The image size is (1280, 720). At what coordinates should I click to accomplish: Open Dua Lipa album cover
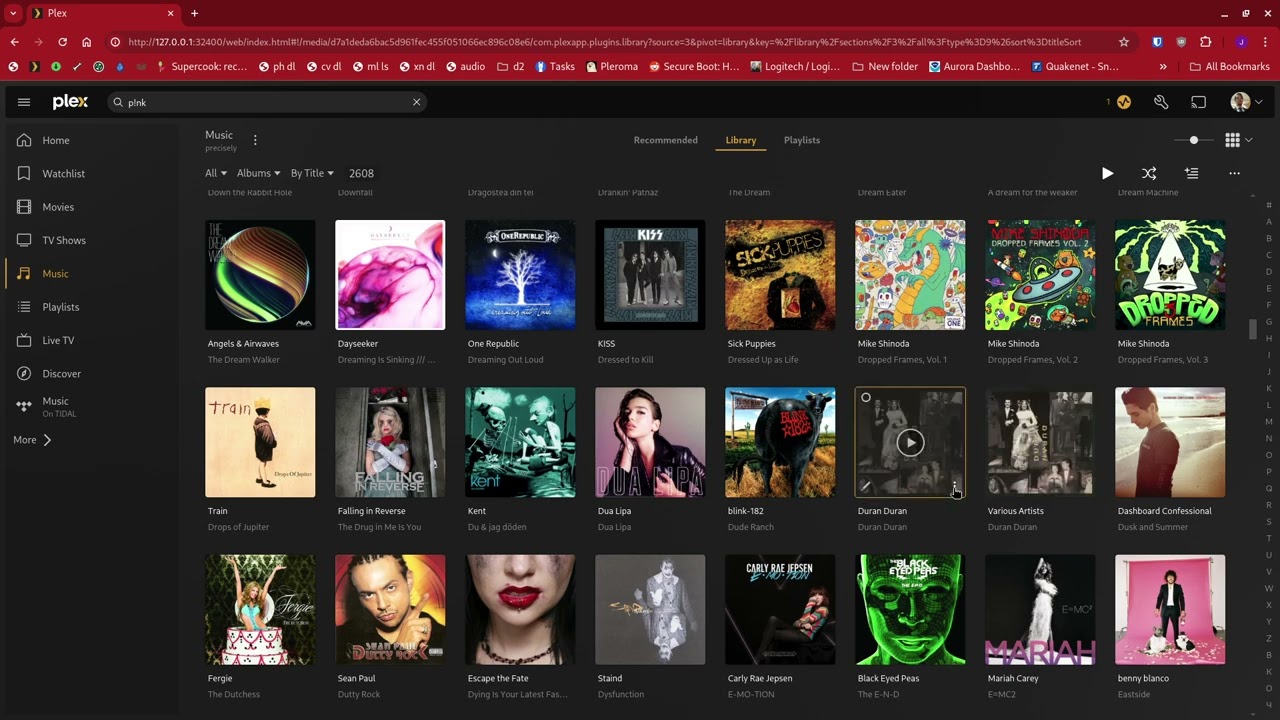coord(650,442)
